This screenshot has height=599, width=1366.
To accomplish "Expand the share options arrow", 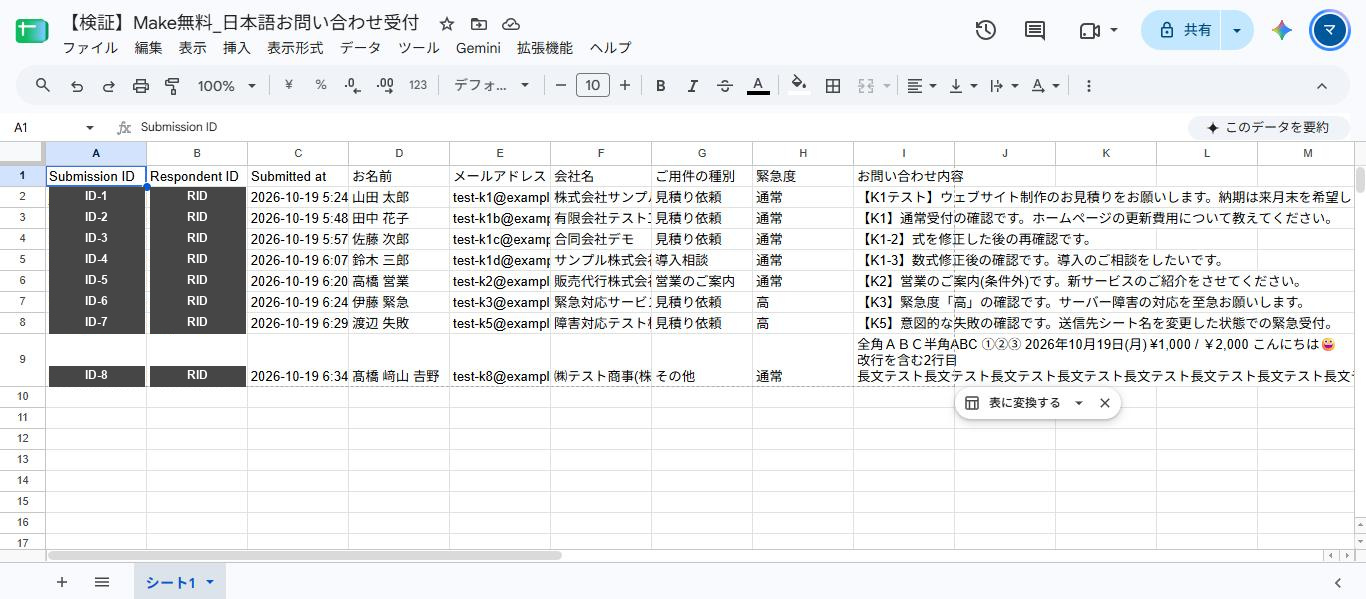I will (1237, 30).
